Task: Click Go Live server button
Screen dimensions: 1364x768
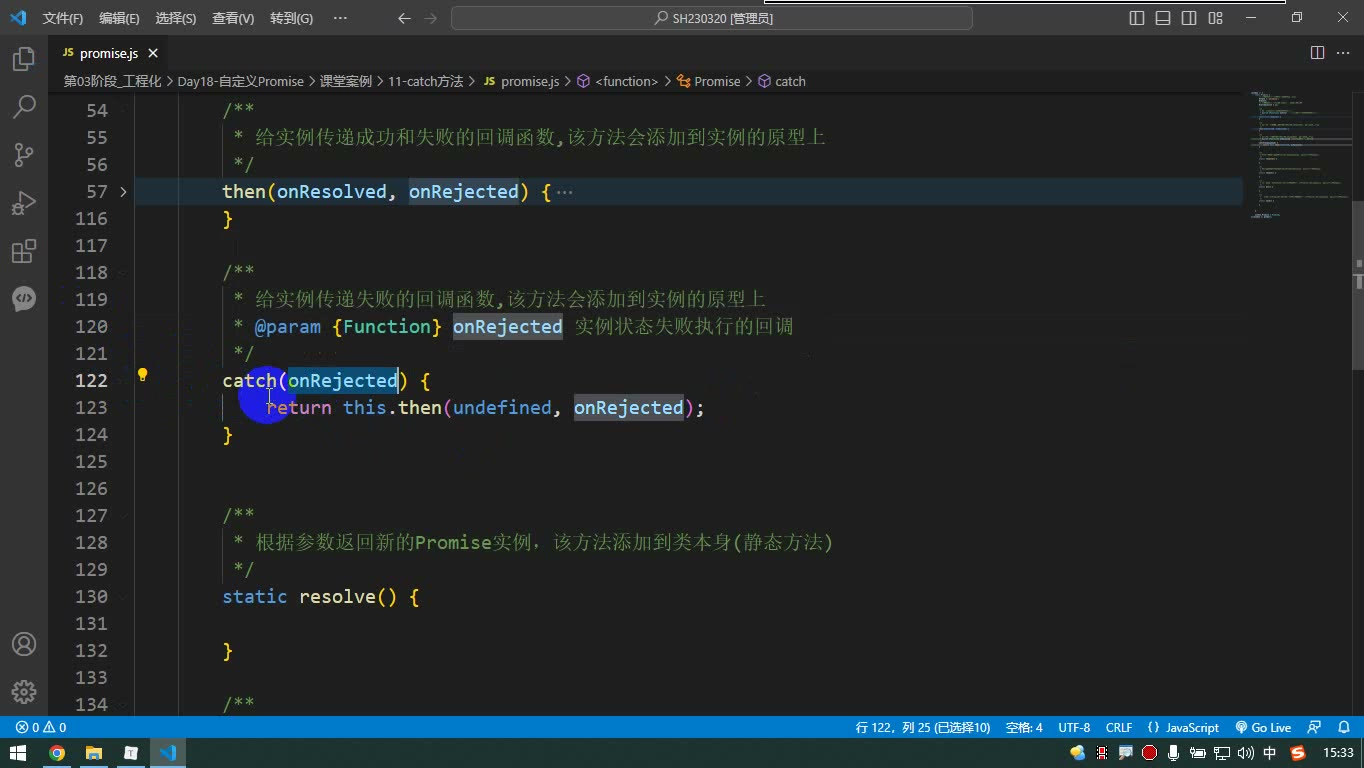Action: pyautogui.click(x=1263, y=727)
